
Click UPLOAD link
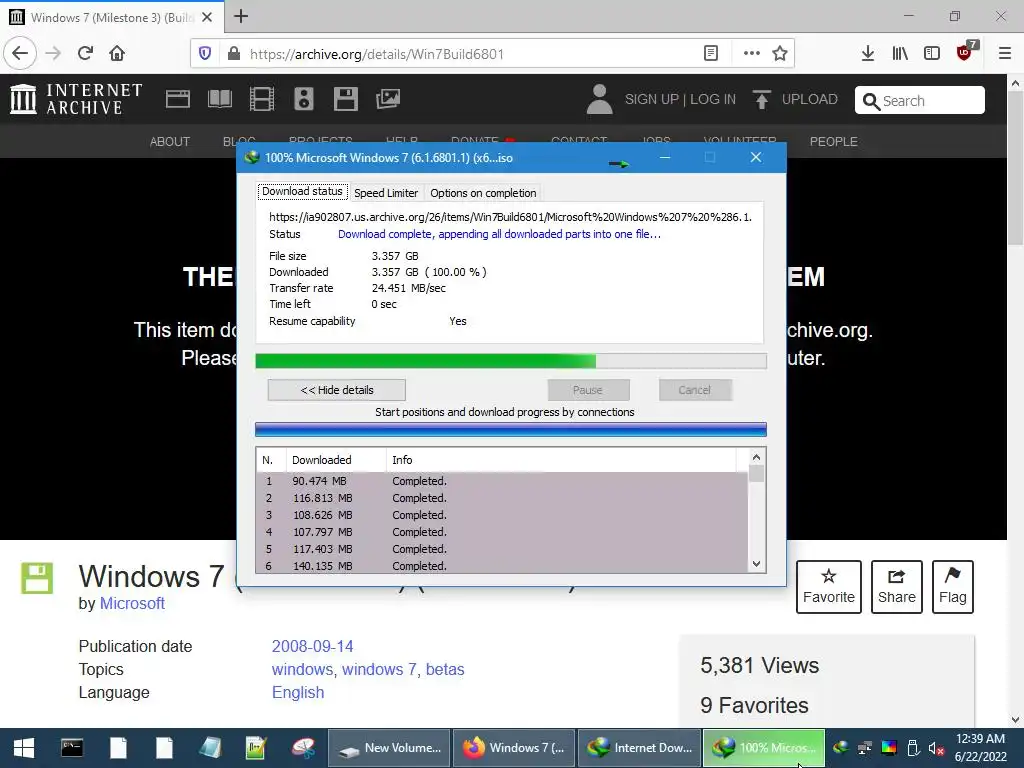[x=810, y=99]
